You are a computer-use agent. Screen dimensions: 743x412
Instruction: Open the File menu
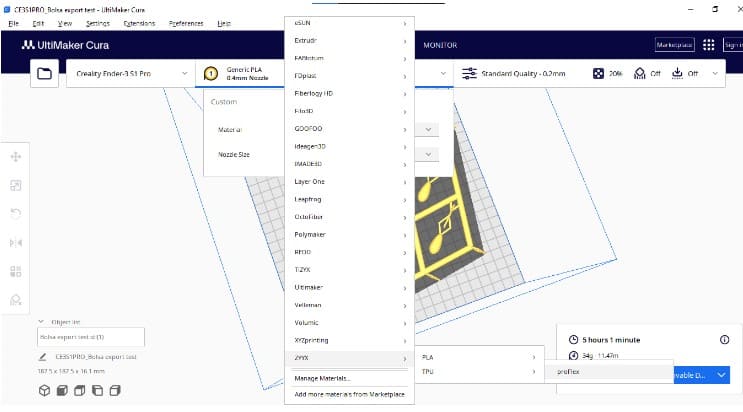[x=13, y=23]
